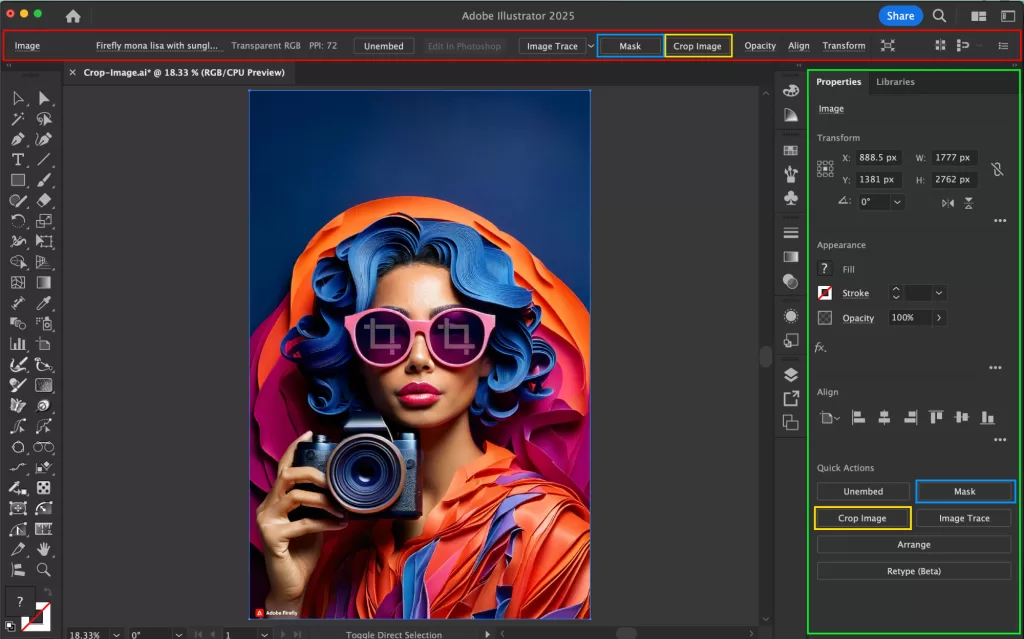Select the Type tool
Screen dimensions: 1024x639
tap(18, 159)
